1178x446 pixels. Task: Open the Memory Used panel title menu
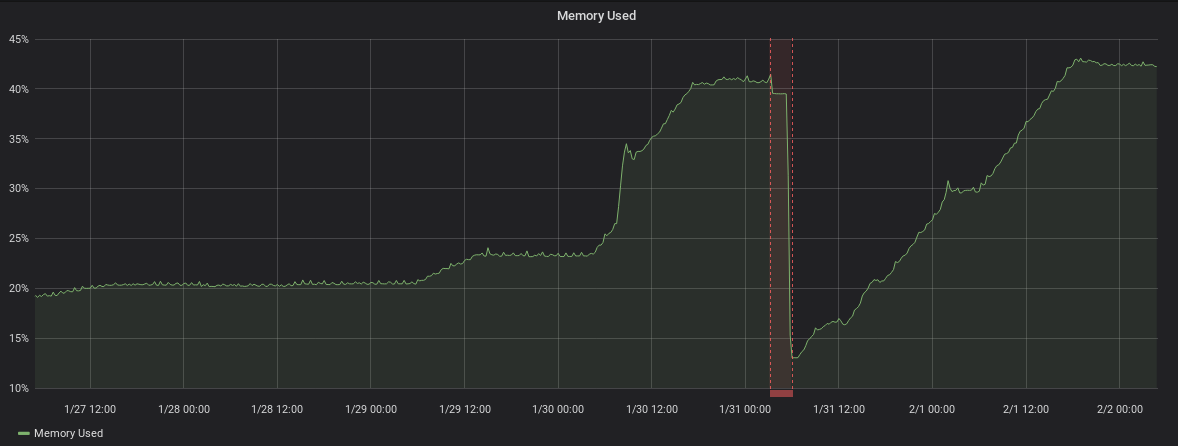point(596,16)
